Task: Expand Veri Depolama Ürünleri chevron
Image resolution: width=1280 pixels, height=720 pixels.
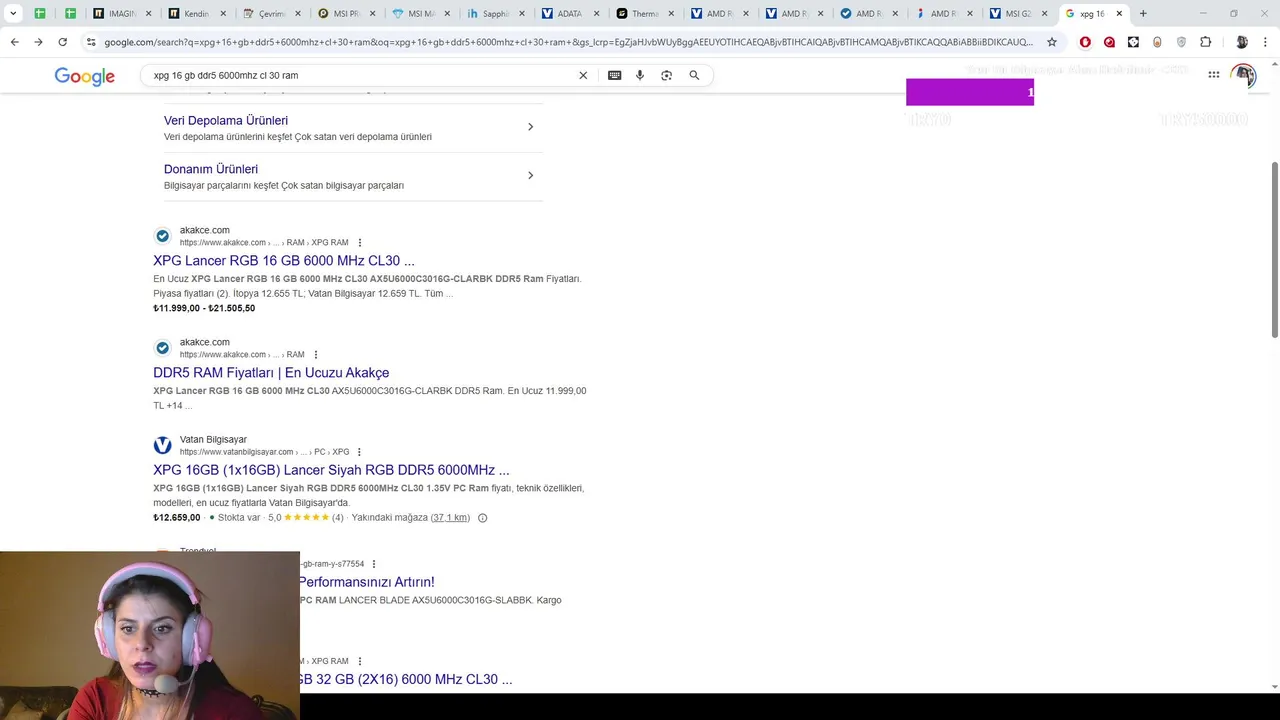Action: point(530,127)
